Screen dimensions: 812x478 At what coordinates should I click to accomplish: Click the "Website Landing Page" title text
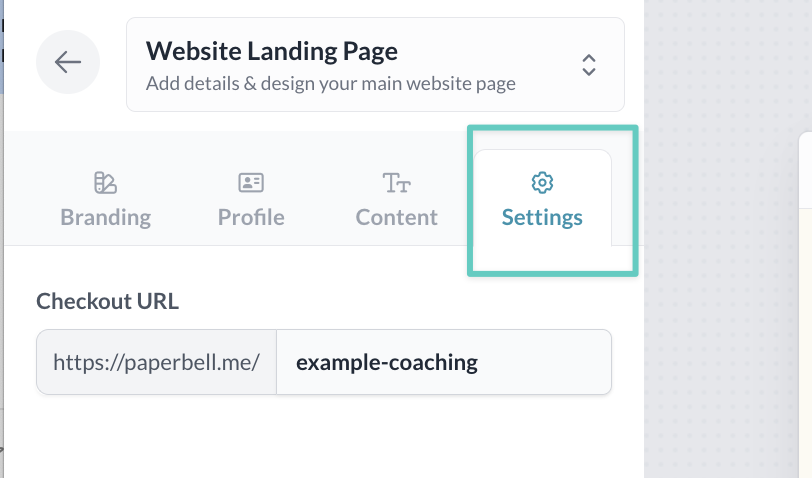tap(271, 50)
